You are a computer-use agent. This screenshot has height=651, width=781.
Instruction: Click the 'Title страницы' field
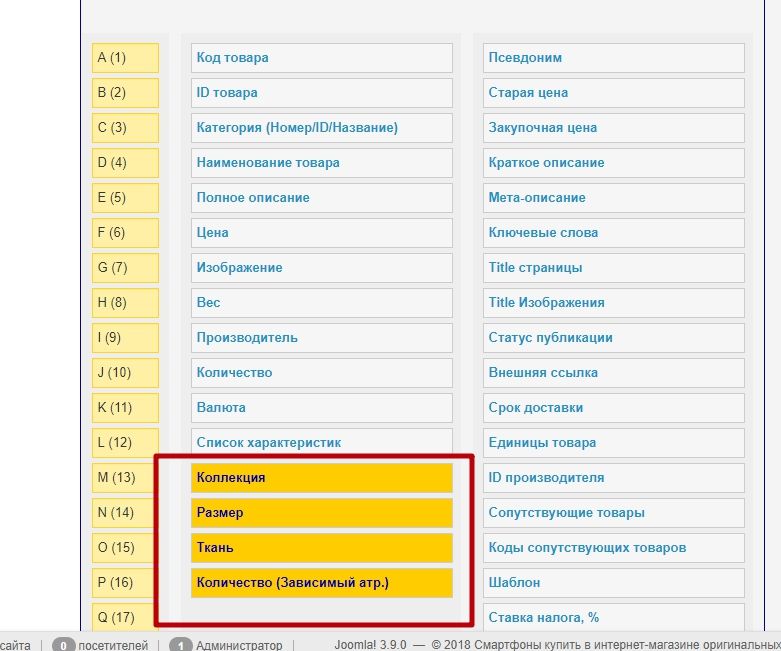(x=614, y=268)
